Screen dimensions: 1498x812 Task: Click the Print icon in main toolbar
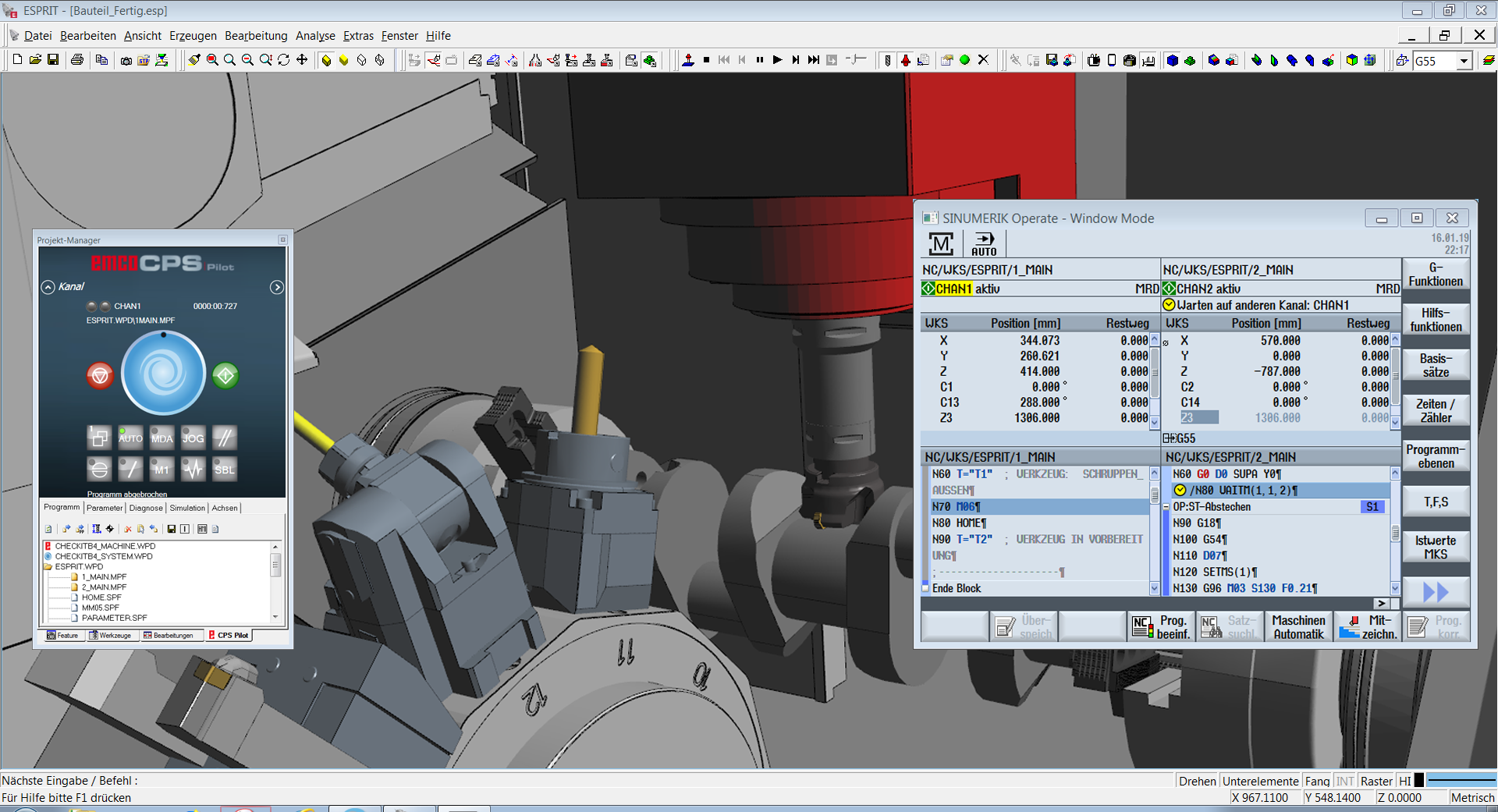point(76,60)
